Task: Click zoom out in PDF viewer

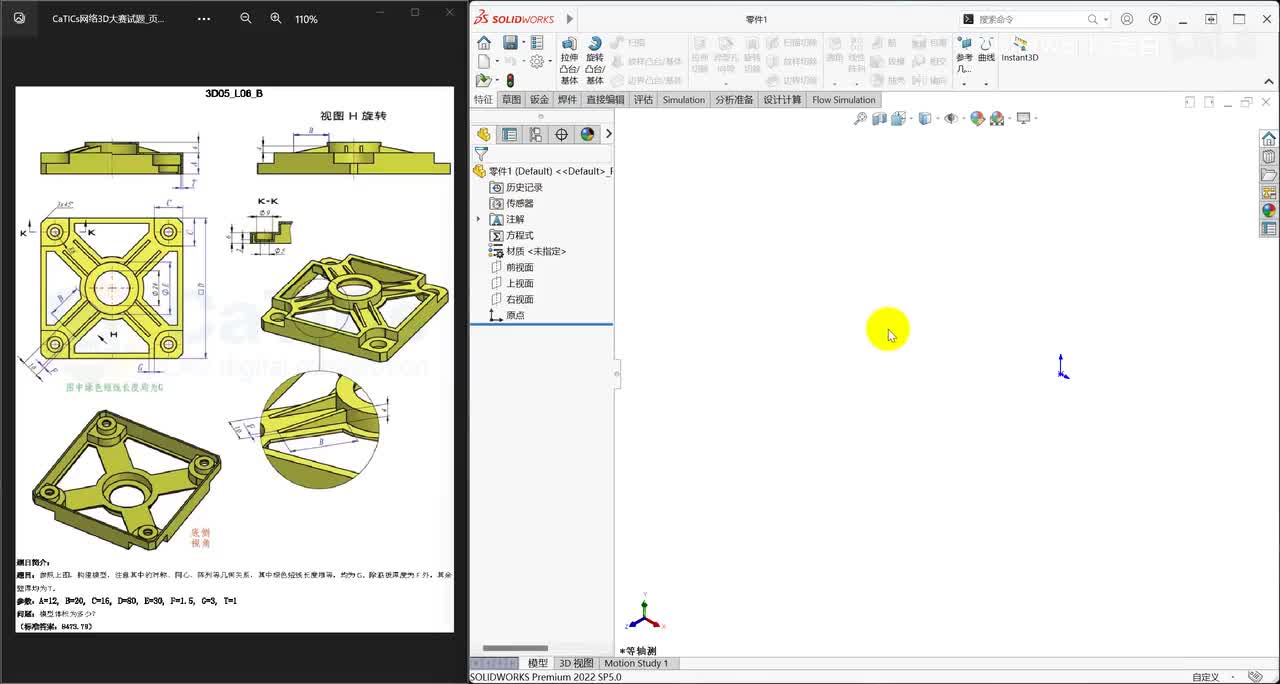Action: pos(246,19)
